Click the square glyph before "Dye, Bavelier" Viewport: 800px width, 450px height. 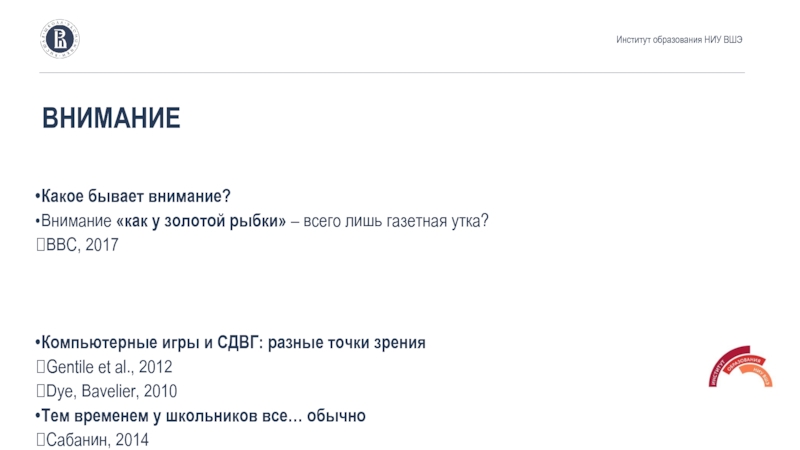point(40,391)
